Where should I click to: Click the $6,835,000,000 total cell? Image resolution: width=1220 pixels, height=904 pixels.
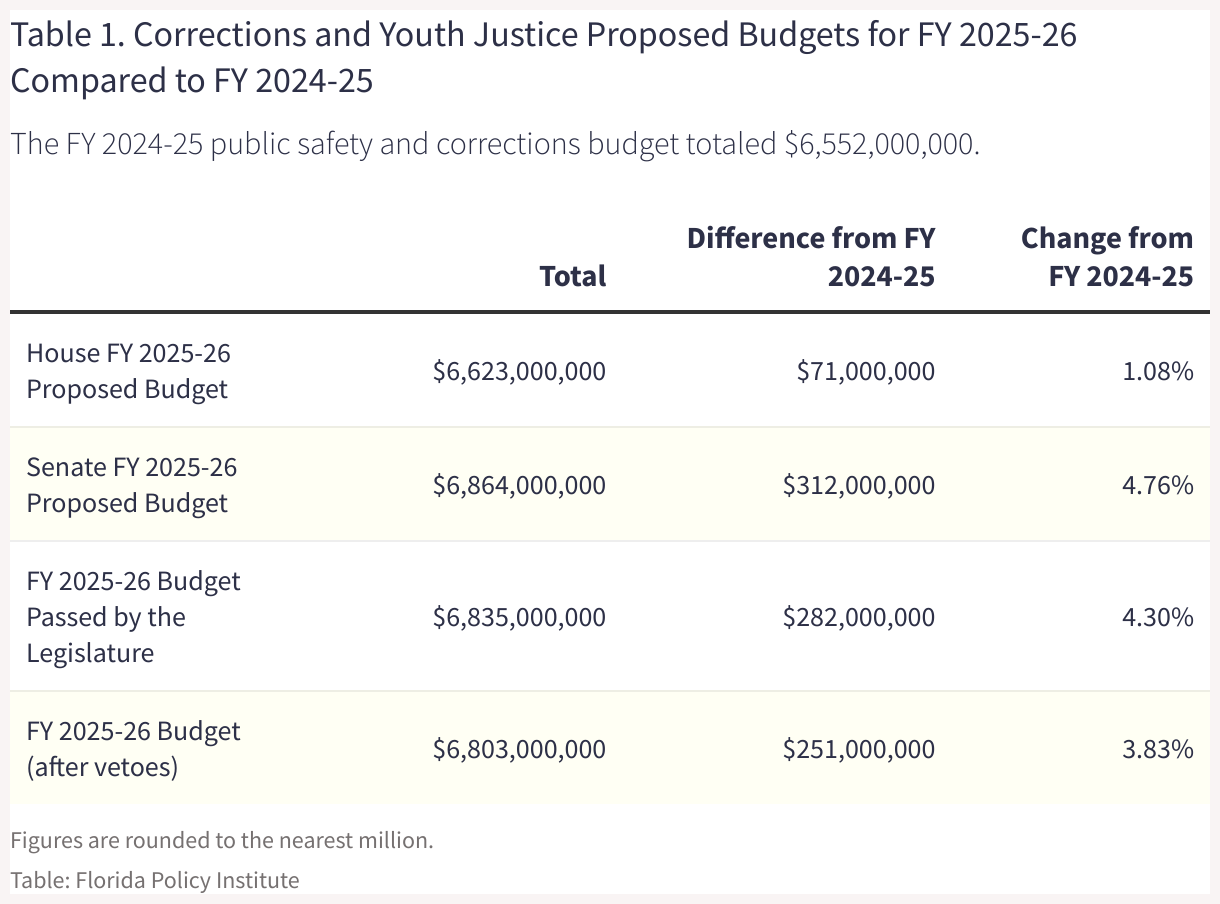point(519,617)
